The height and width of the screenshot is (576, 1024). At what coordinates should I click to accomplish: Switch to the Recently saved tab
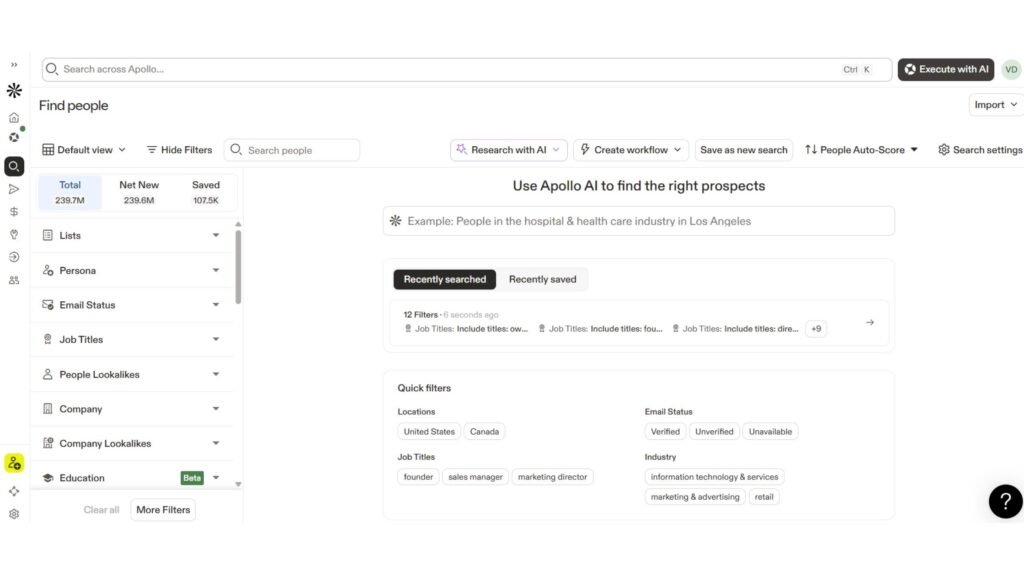click(543, 279)
